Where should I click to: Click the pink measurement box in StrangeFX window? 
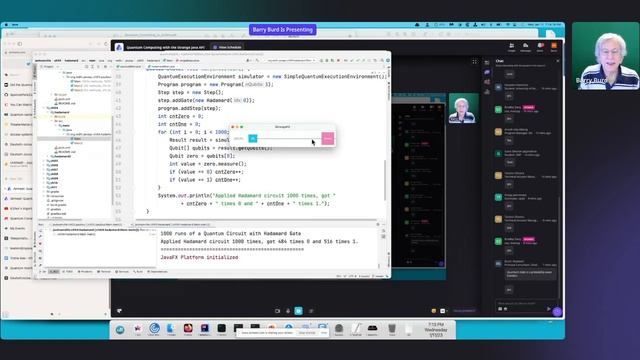328,138
